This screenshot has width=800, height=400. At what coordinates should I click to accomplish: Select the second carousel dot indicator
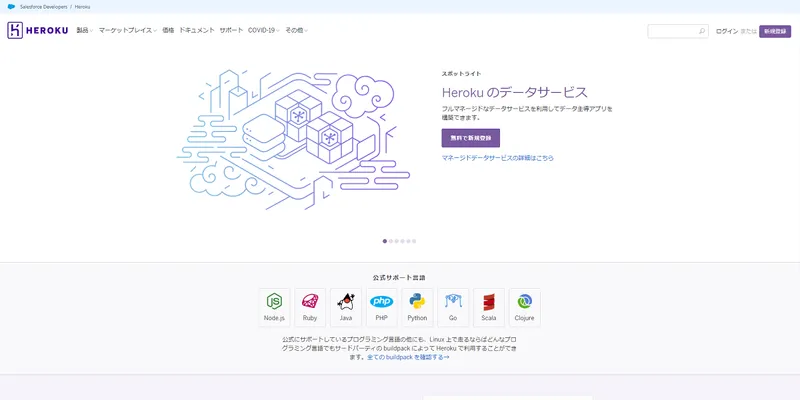pyautogui.click(x=391, y=241)
